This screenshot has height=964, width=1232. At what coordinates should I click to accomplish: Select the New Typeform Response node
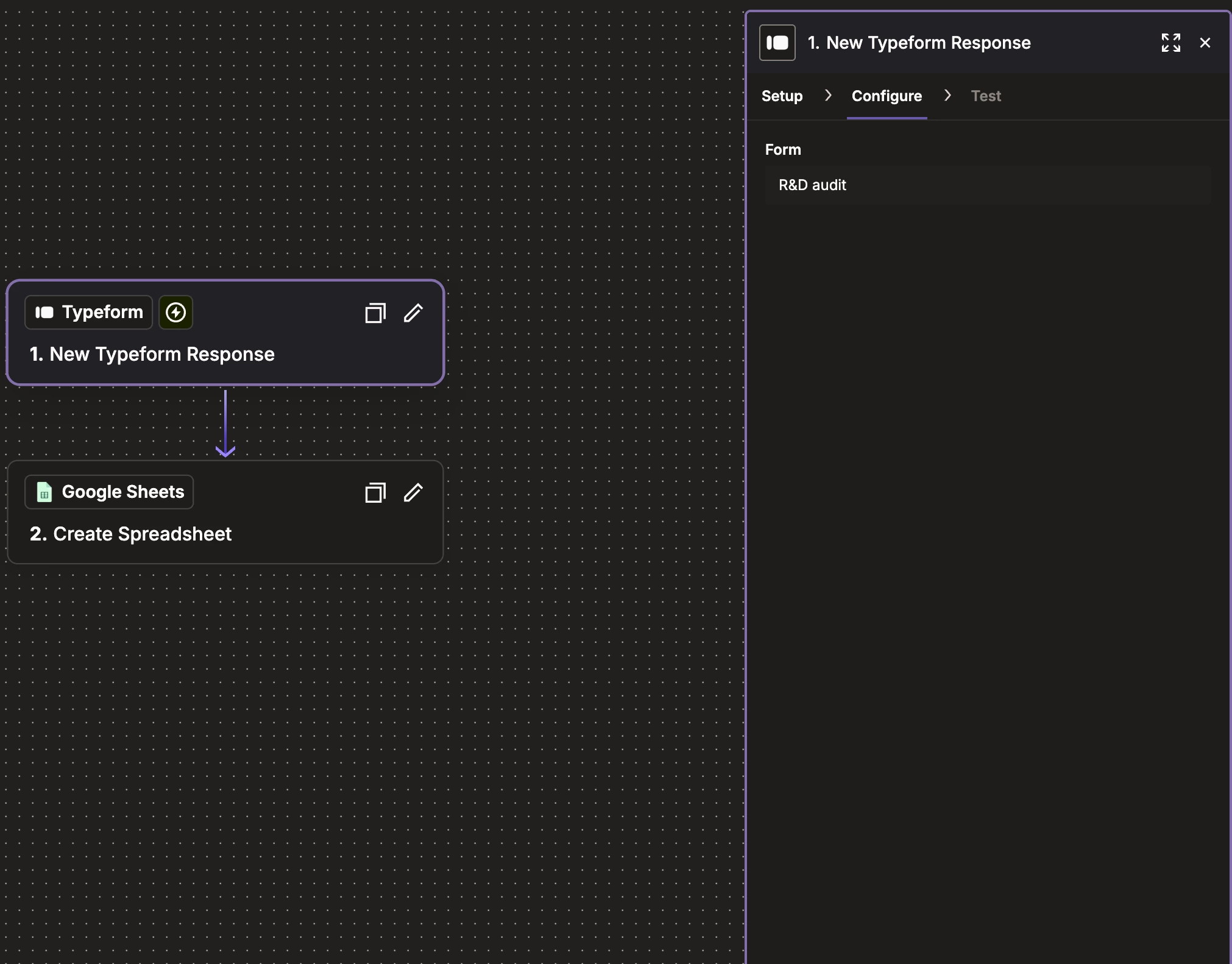pyautogui.click(x=152, y=355)
